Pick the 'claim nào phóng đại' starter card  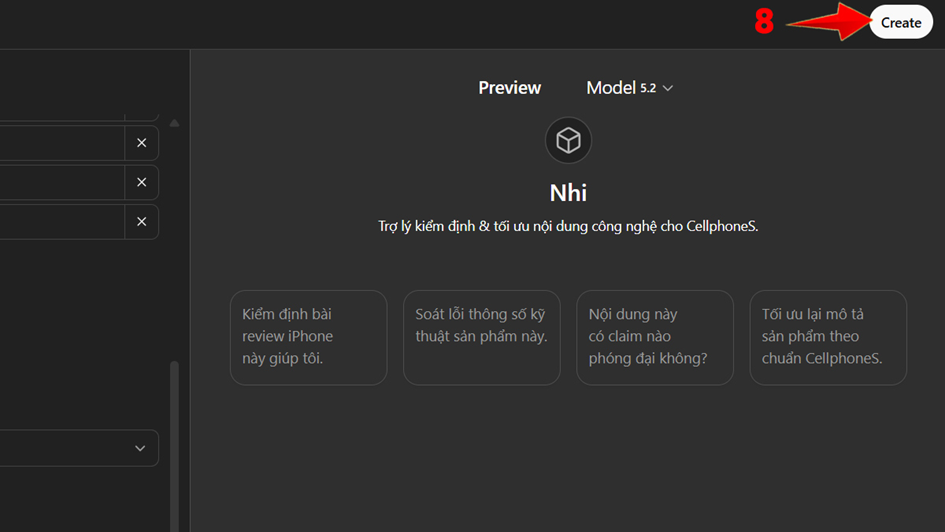[654, 337]
